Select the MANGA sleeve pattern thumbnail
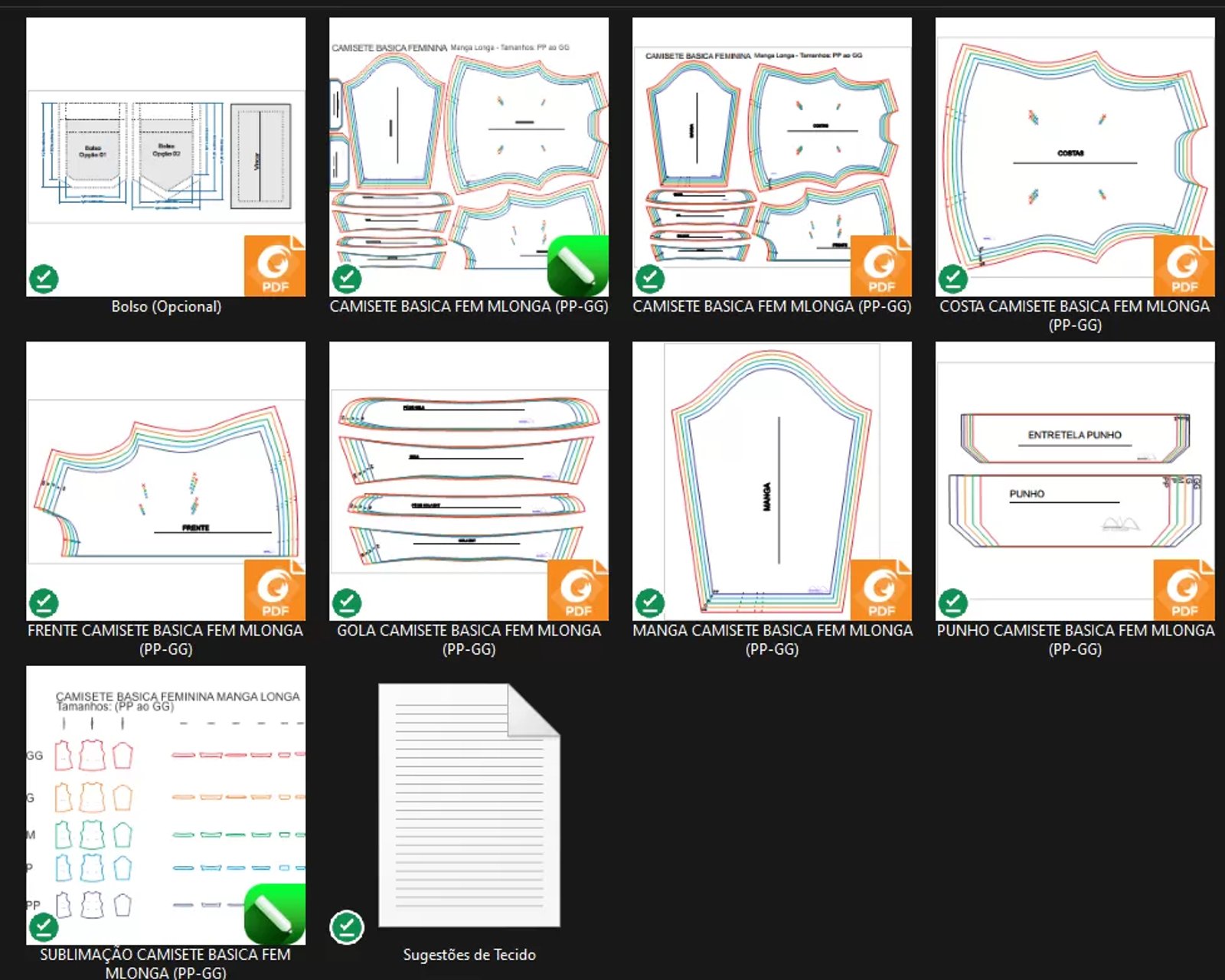1225x980 pixels. (x=772, y=481)
